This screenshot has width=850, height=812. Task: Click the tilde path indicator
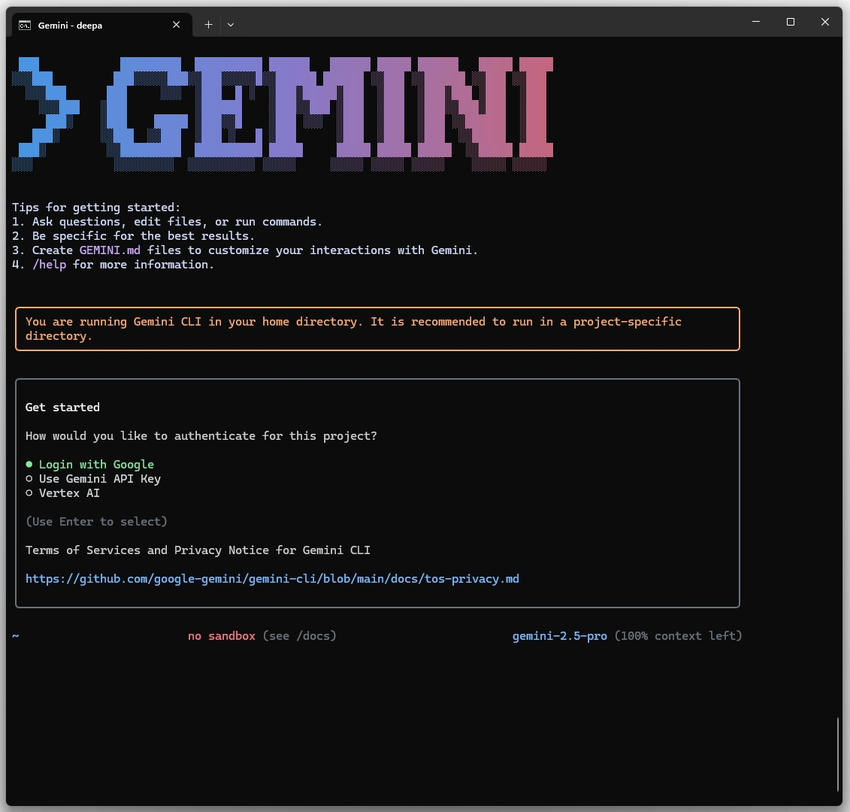[x=16, y=636]
